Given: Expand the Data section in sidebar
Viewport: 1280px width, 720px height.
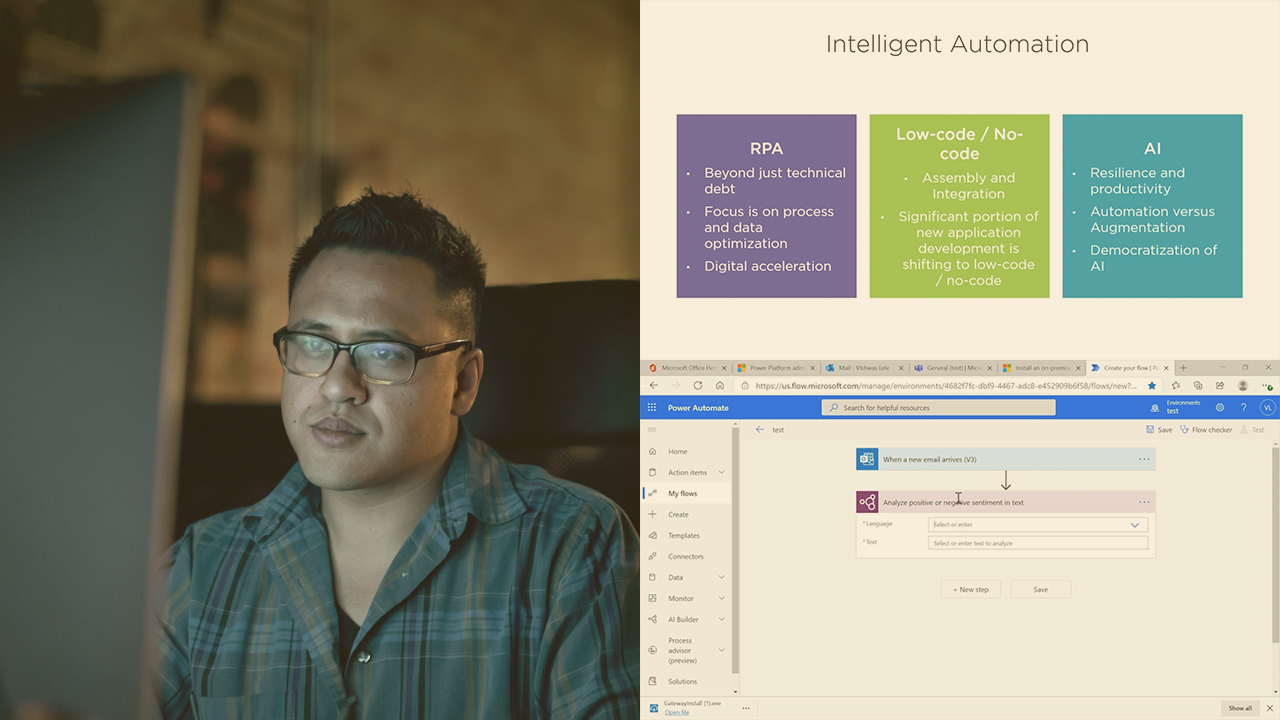Looking at the screenshot, I should (x=721, y=577).
